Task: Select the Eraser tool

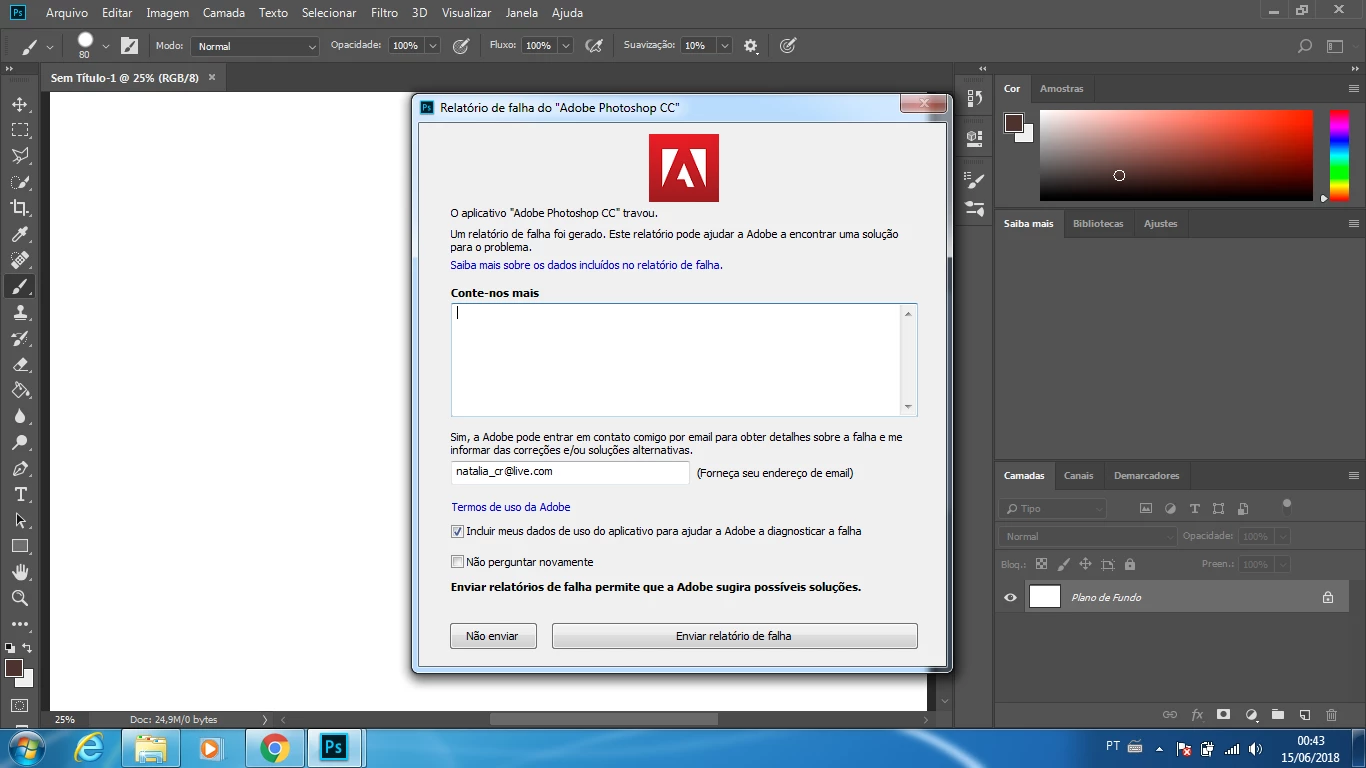Action: (19, 364)
